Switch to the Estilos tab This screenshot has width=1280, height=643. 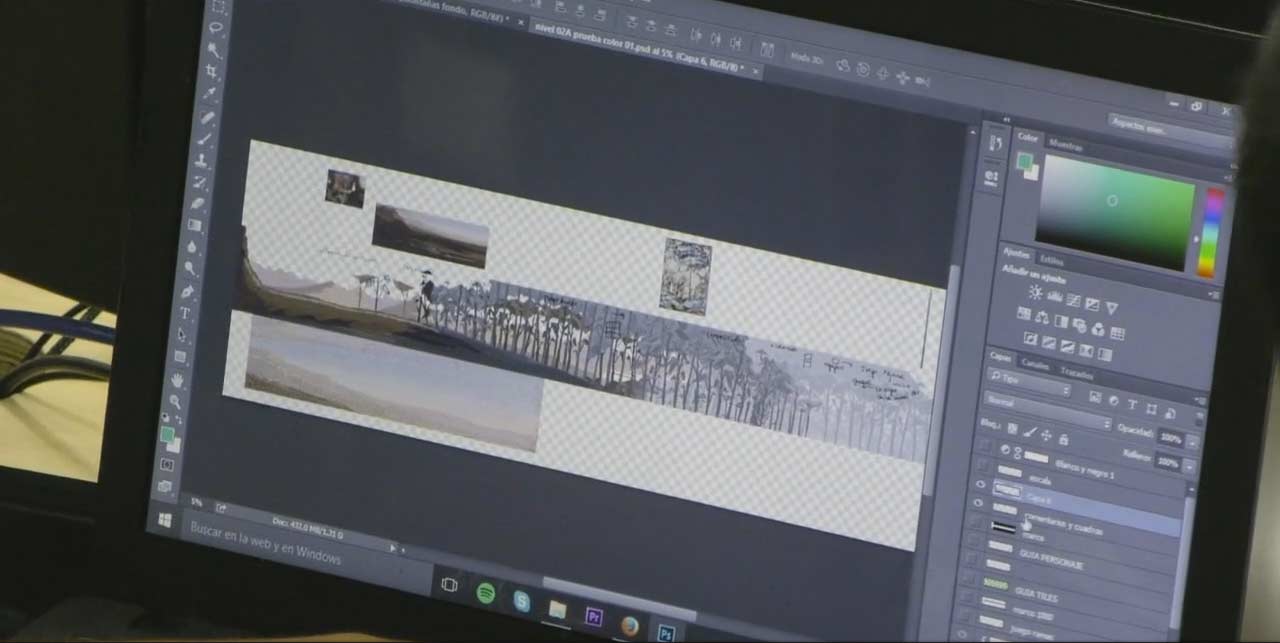point(1052,260)
